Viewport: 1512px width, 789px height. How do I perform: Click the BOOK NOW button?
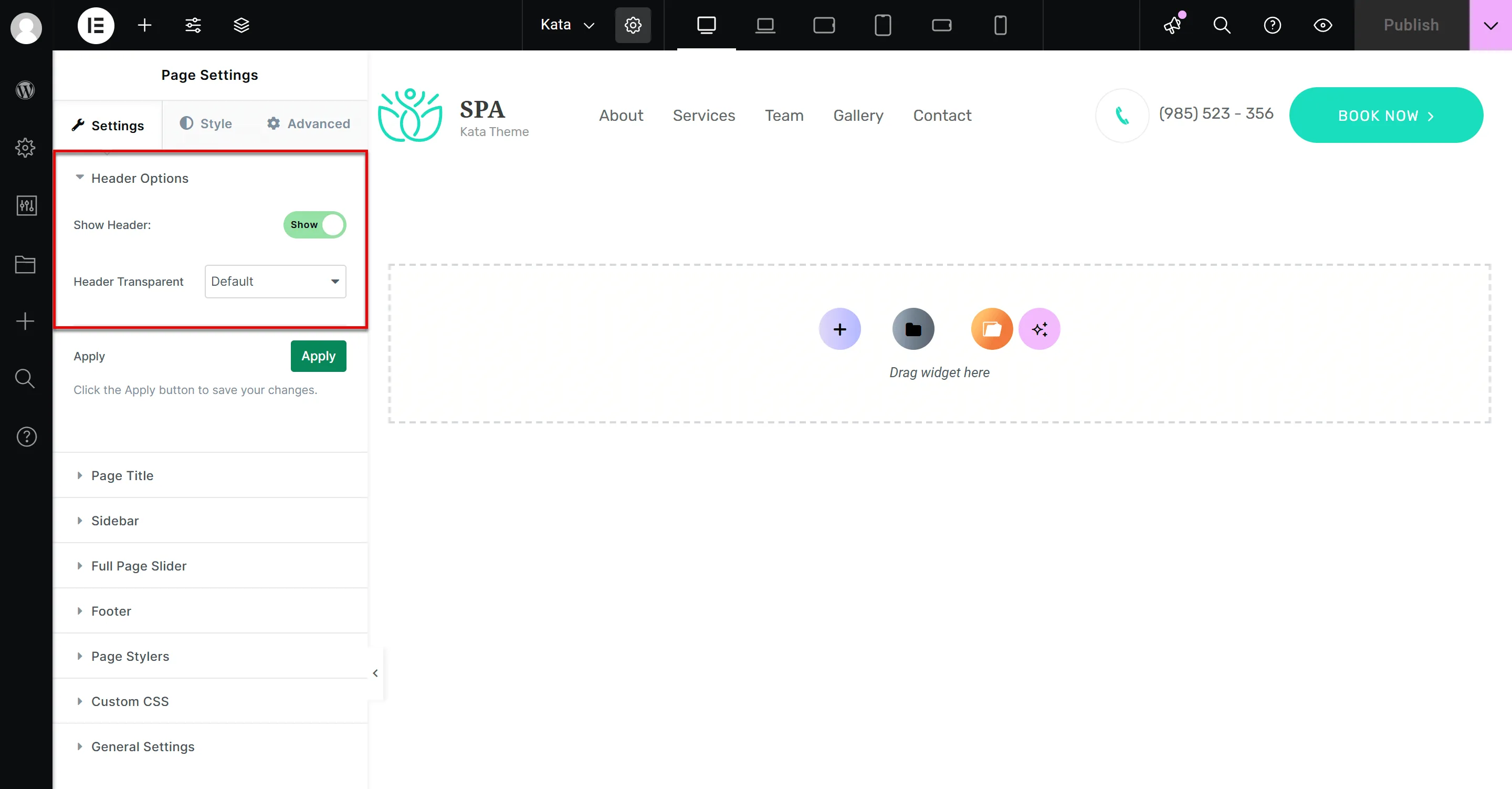coord(1386,115)
